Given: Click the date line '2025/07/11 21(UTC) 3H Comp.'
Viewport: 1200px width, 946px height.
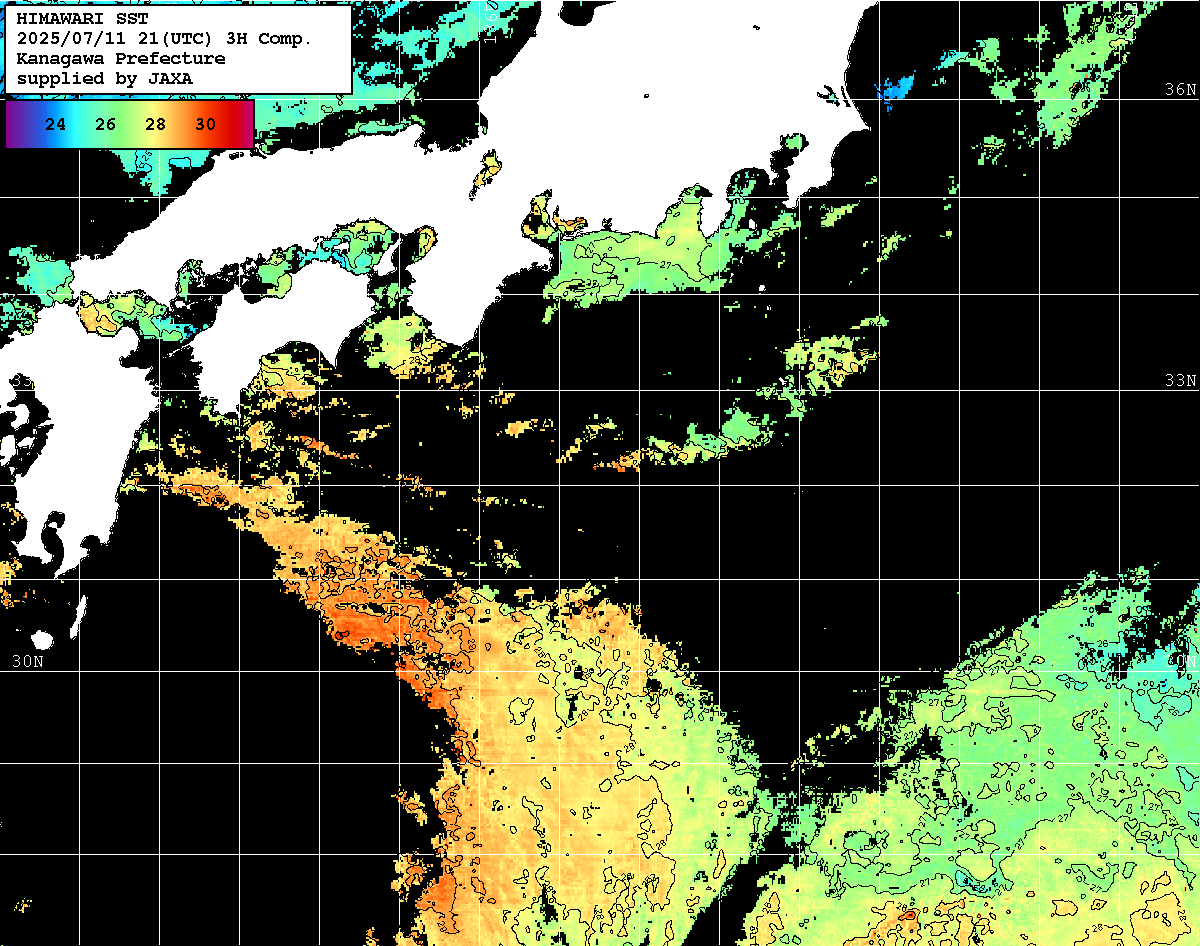Looking at the screenshot, I should click(164, 39).
